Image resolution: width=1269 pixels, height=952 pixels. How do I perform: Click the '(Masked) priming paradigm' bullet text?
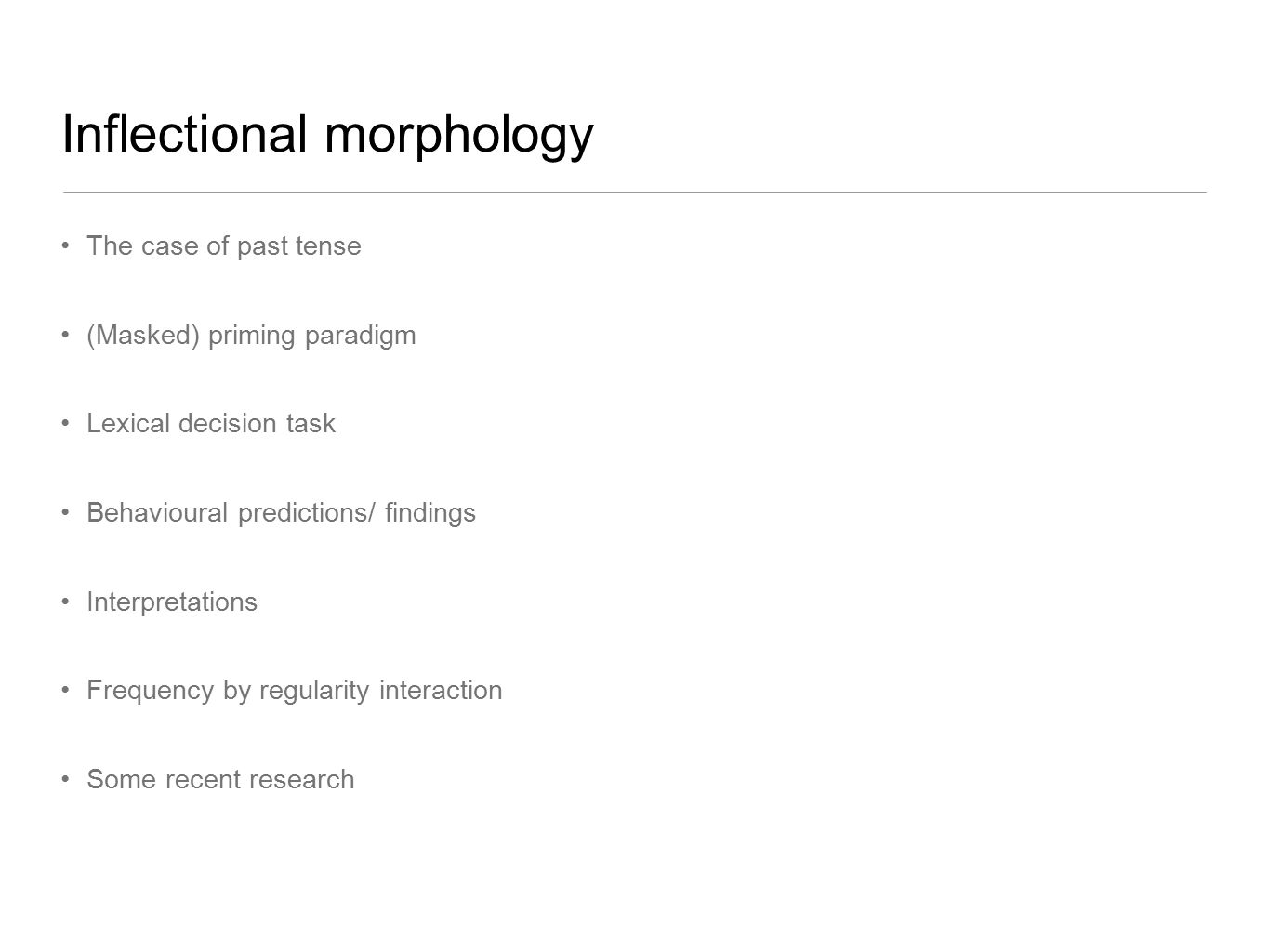click(251, 336)
